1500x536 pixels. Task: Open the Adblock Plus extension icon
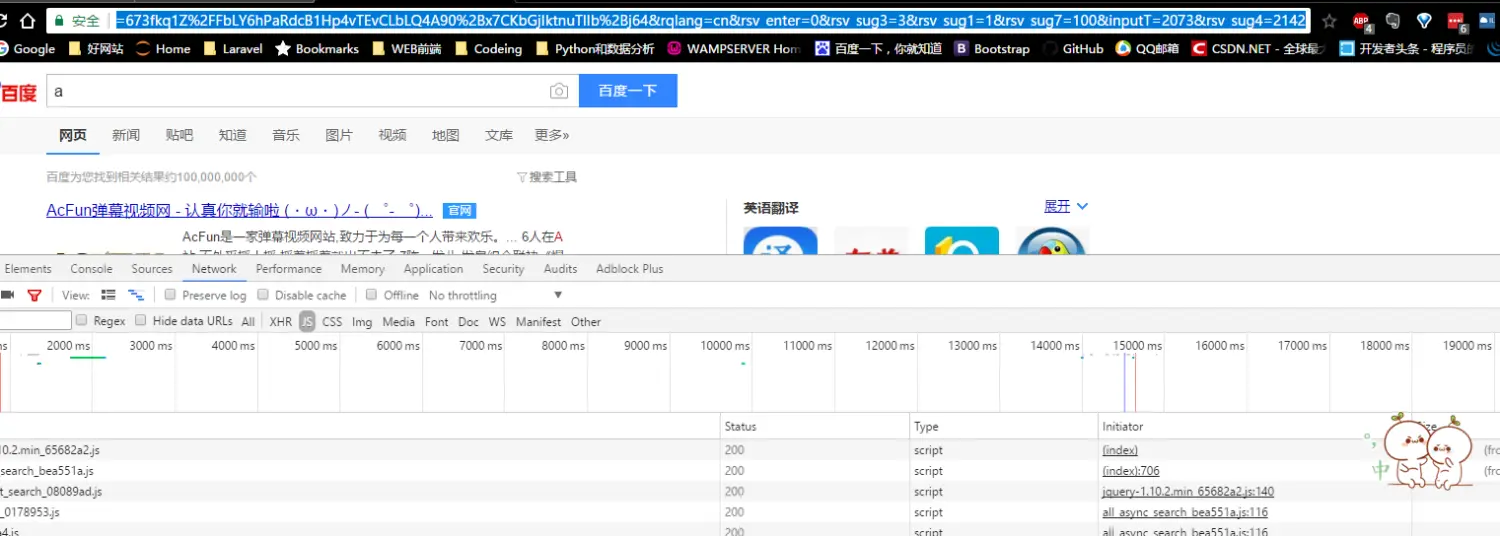(x=1361, y=21)
